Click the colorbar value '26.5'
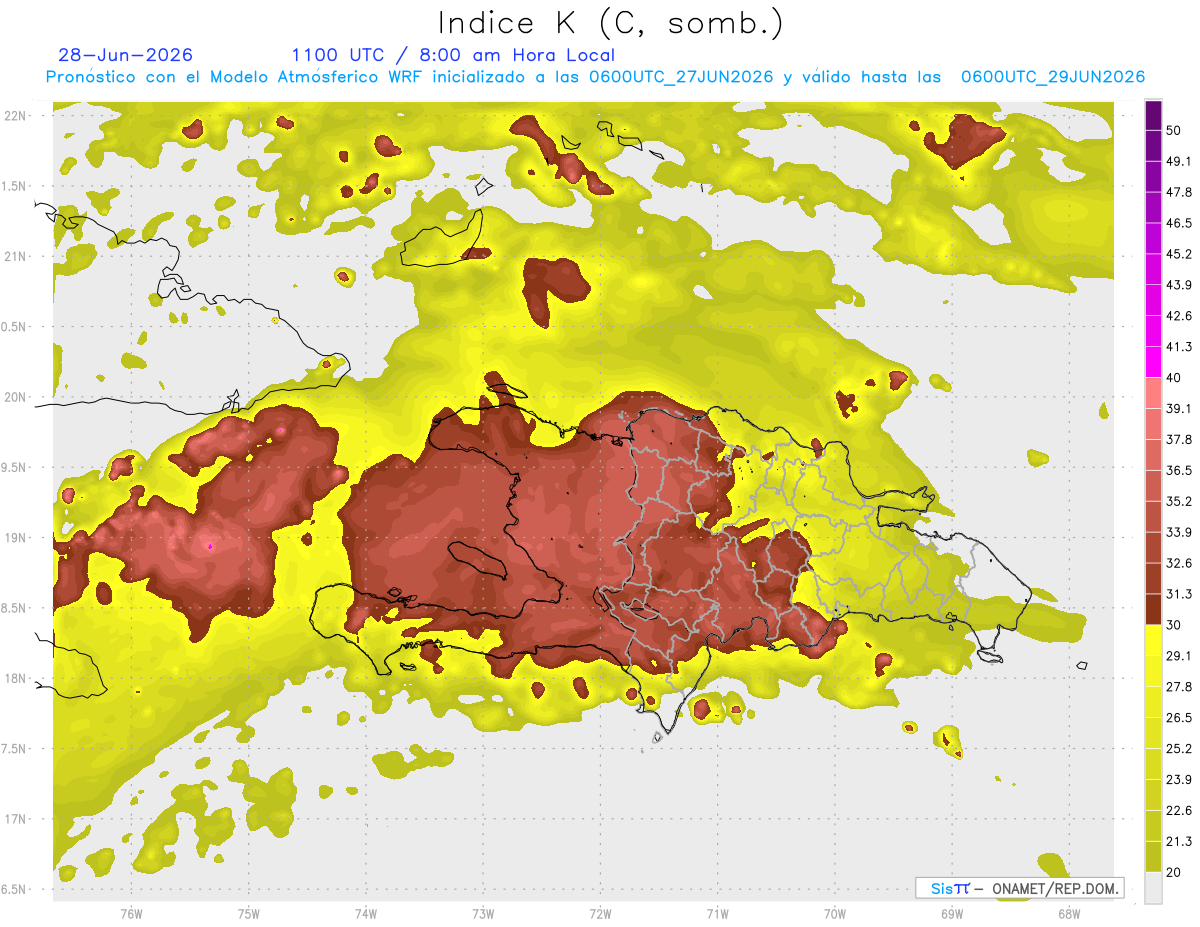Image resolution: width=1200 pixels, height=927 pixels. [x=1179, y=717]
